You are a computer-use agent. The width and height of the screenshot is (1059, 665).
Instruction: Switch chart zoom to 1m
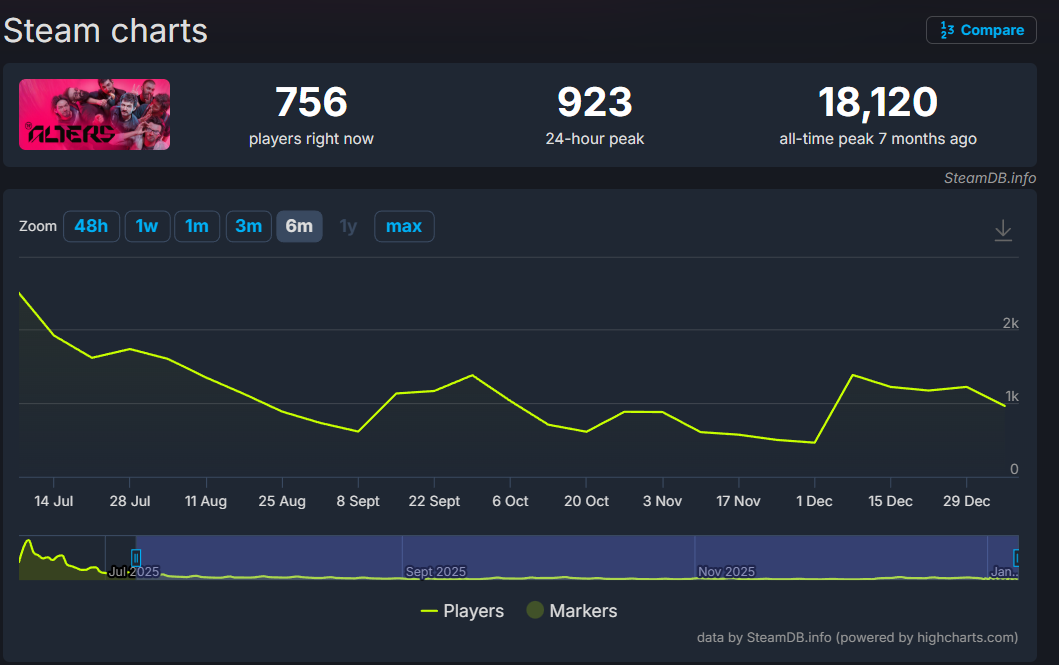pos(197,226)
